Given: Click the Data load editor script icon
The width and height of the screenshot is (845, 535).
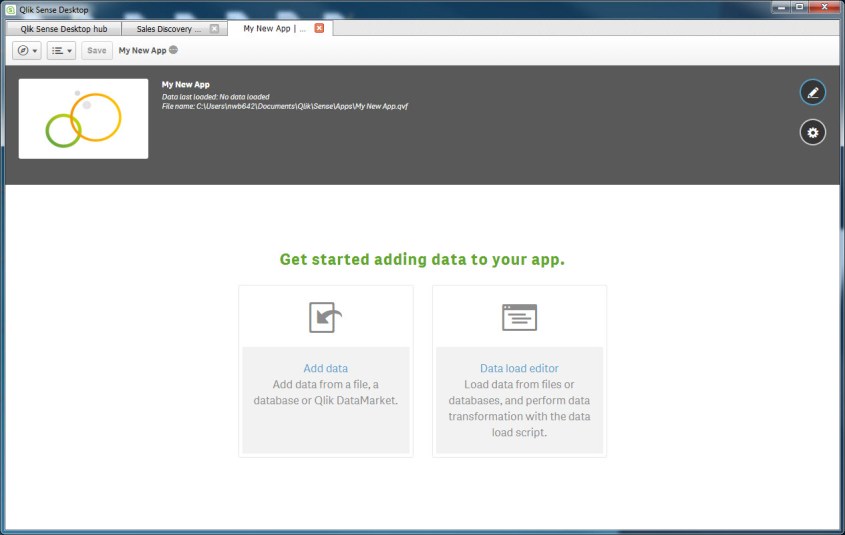Looking at the screenshot, I should [520, 317].
